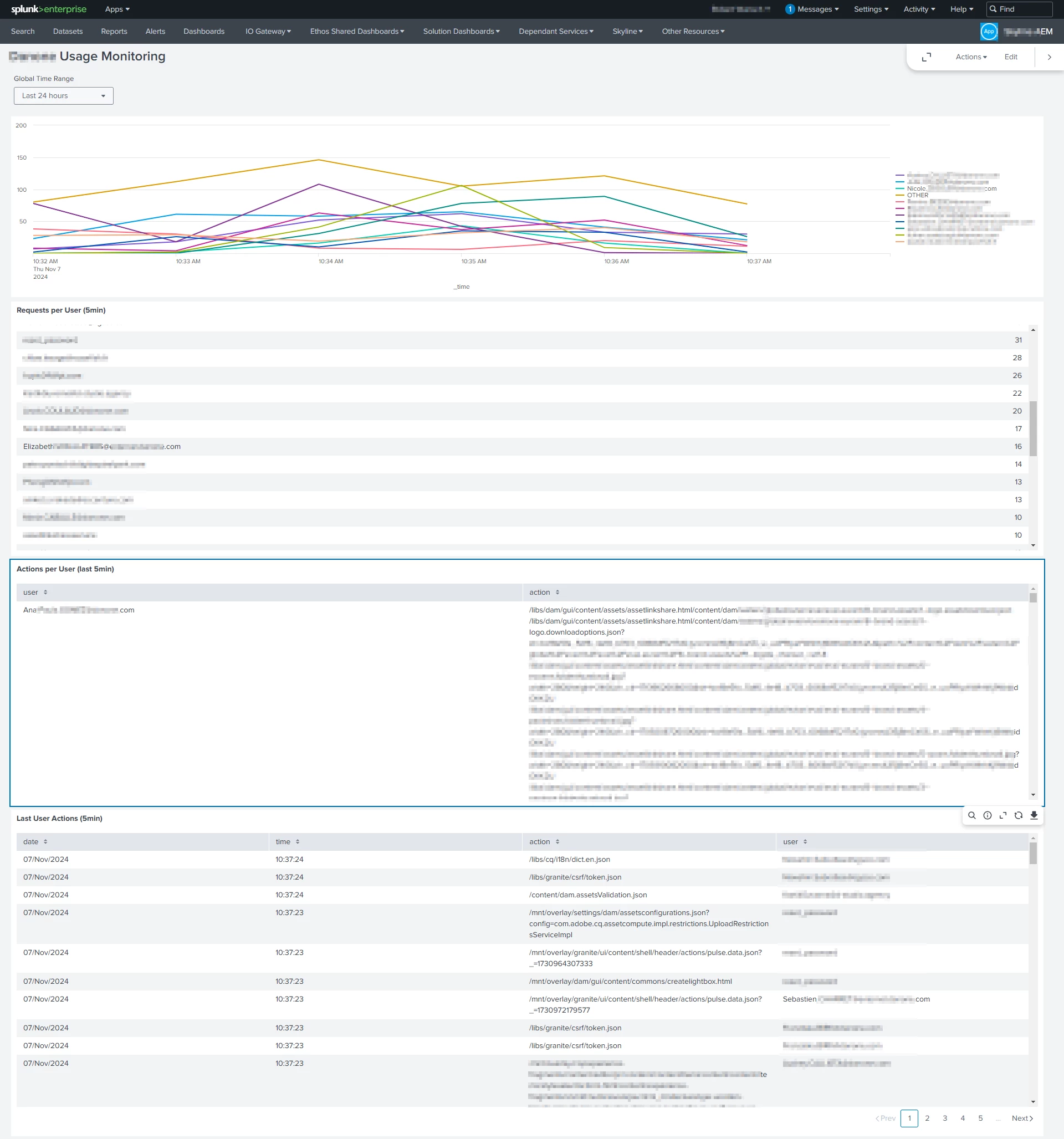Click the Edit dashboard button

pyautogui.click(x=1010, y=57)
